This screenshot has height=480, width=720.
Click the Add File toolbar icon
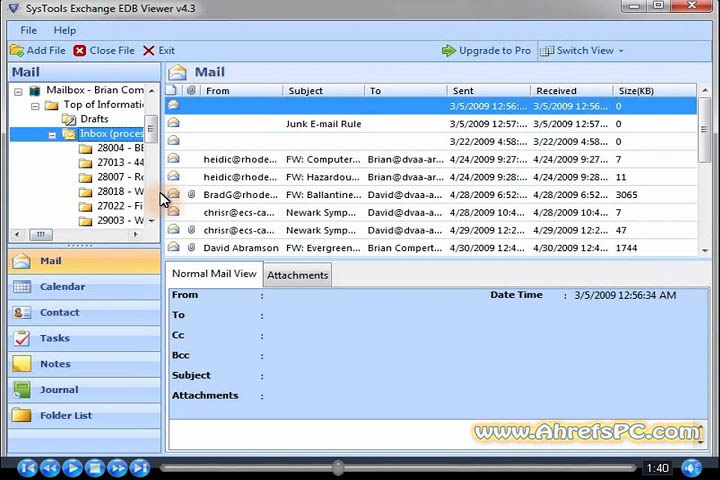tap(17, 51)
